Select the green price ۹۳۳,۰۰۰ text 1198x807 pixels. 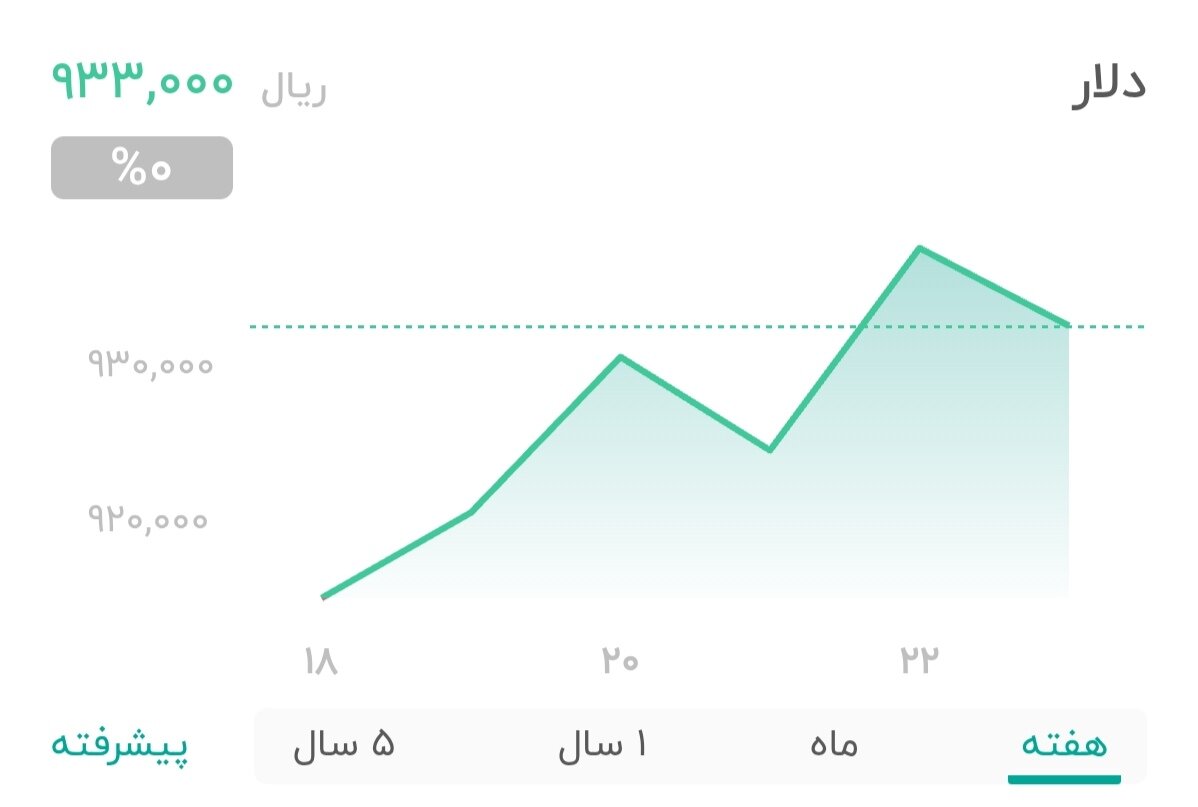[143, 83]
